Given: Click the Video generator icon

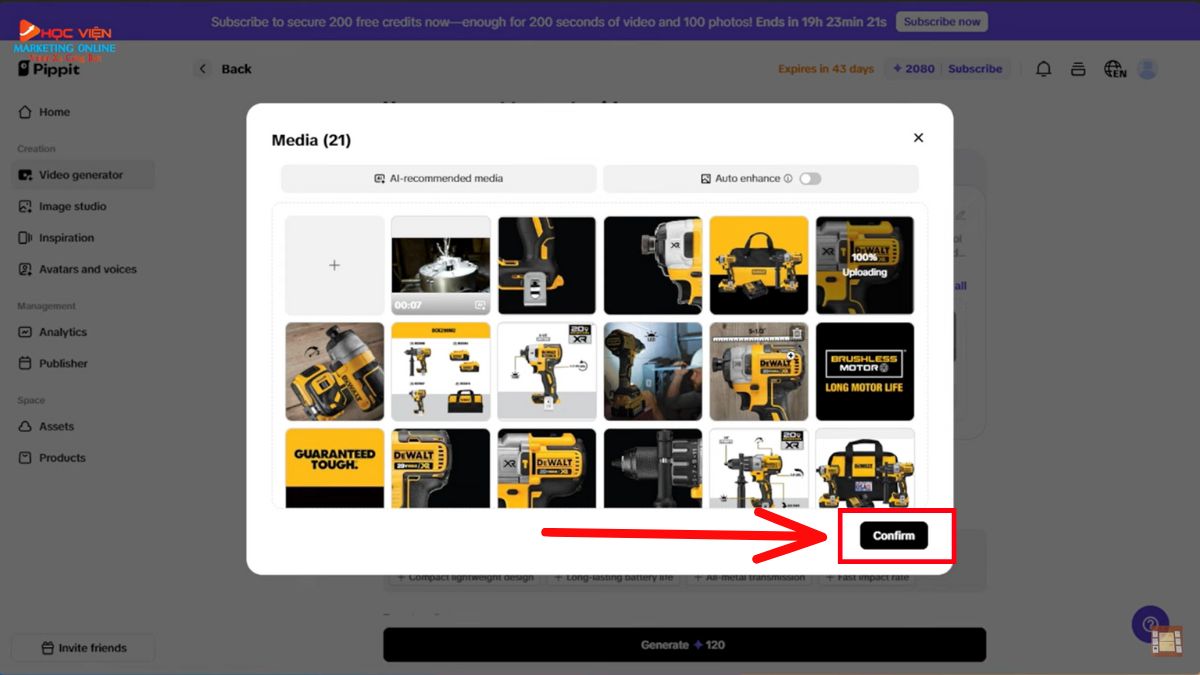Looking at the screenshot, I should [26, 175].
